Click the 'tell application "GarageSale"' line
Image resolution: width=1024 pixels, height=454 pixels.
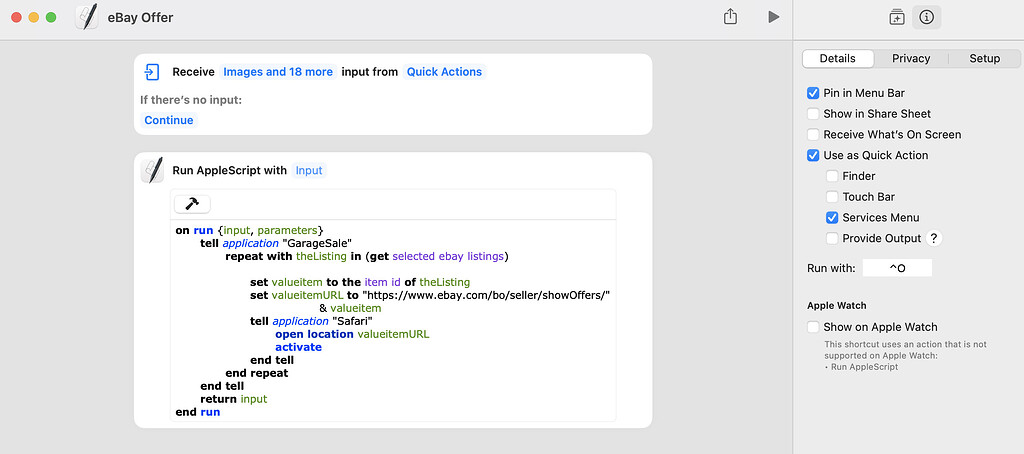(276, 244)
